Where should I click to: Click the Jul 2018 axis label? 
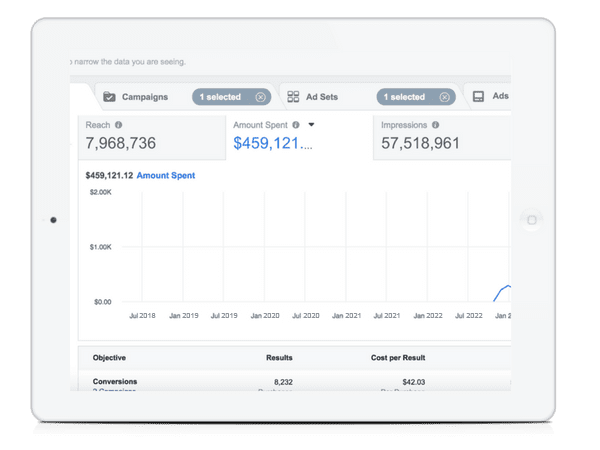(142, 316)
